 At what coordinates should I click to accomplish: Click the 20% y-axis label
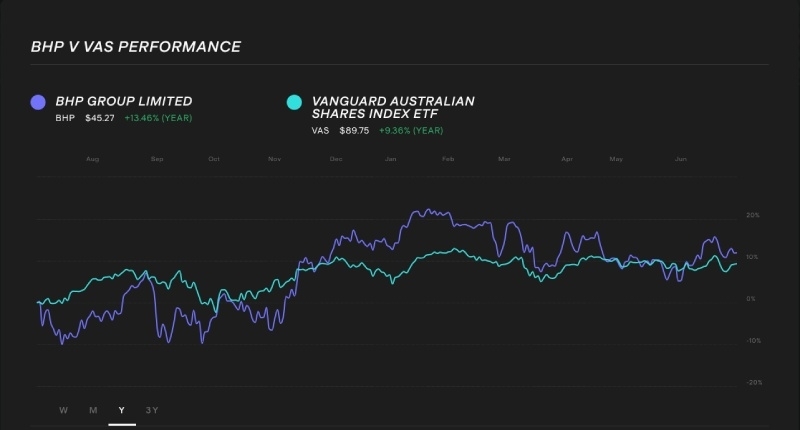(x=753, y=215)
